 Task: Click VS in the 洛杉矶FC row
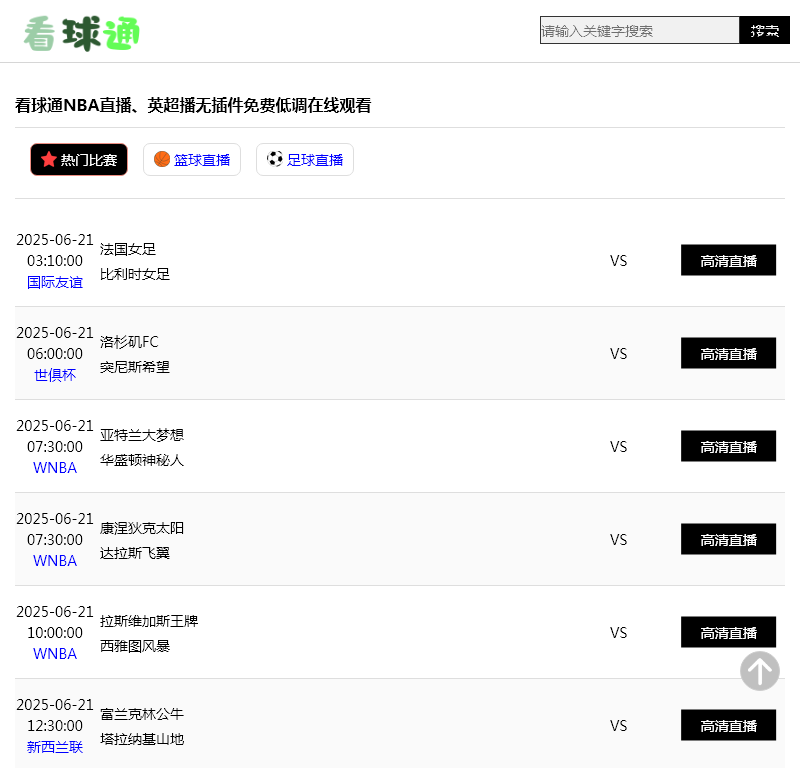[618, 354]
